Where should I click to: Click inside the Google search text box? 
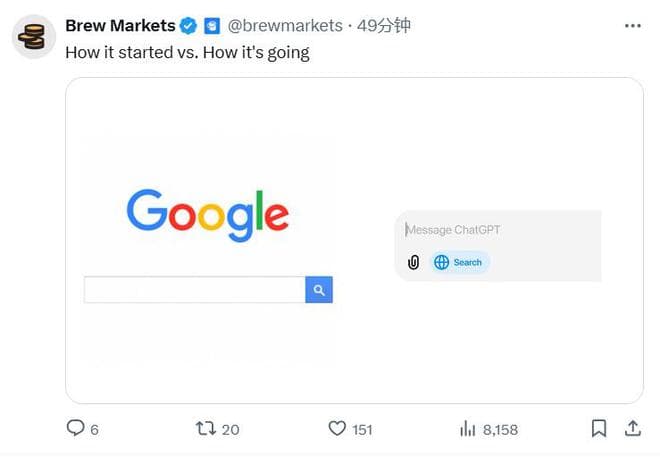(194, 290)
